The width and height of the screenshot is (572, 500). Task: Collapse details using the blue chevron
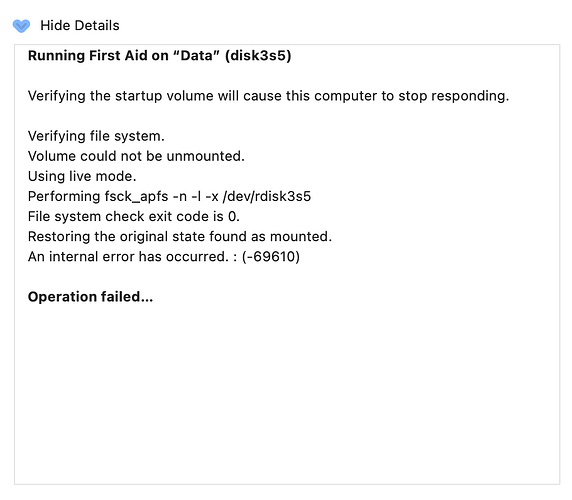[x=21, y=26]
